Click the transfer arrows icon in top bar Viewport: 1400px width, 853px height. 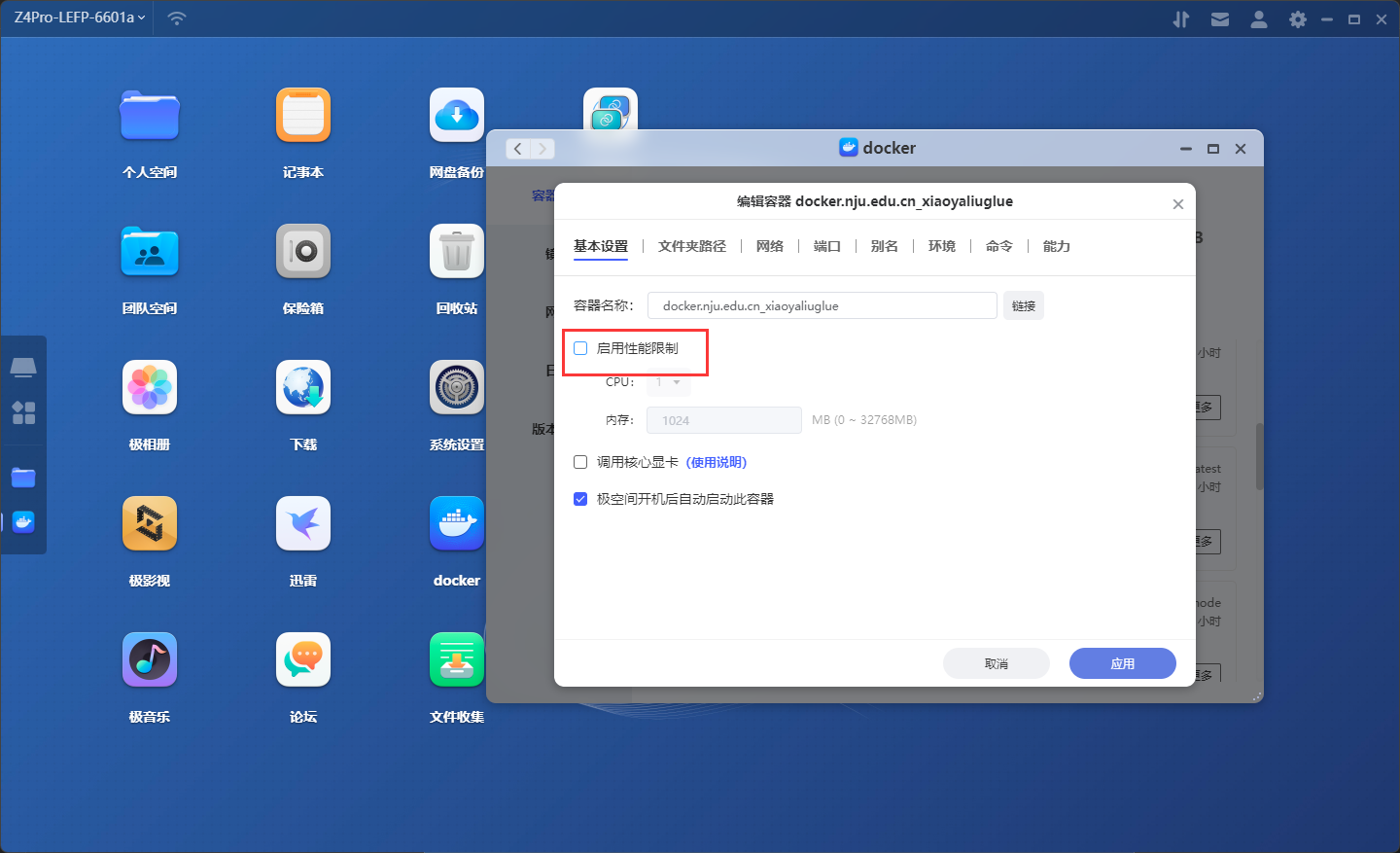click(x=1181, y=19)
